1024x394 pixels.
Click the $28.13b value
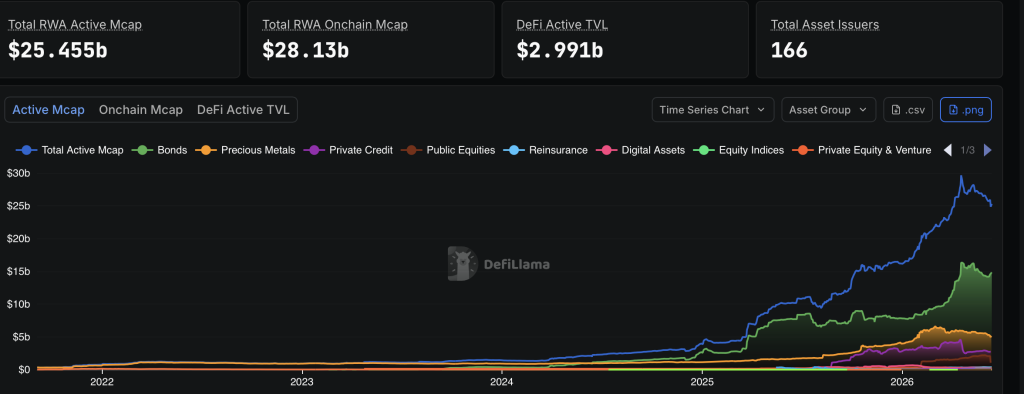pos(306,50)
